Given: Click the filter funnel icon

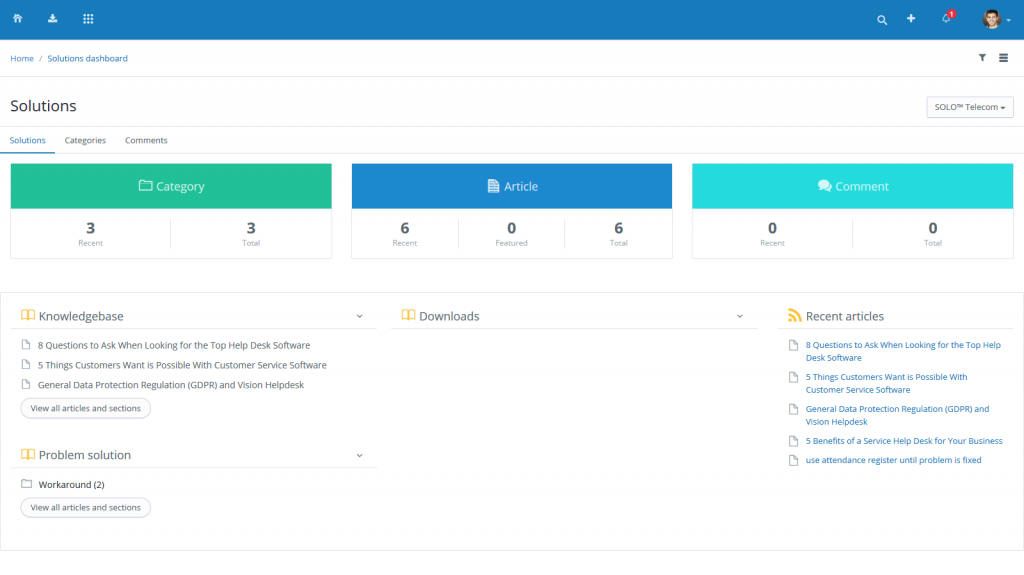Looking at the screenshot, I should pyautogui.click(x=982, y=58).
